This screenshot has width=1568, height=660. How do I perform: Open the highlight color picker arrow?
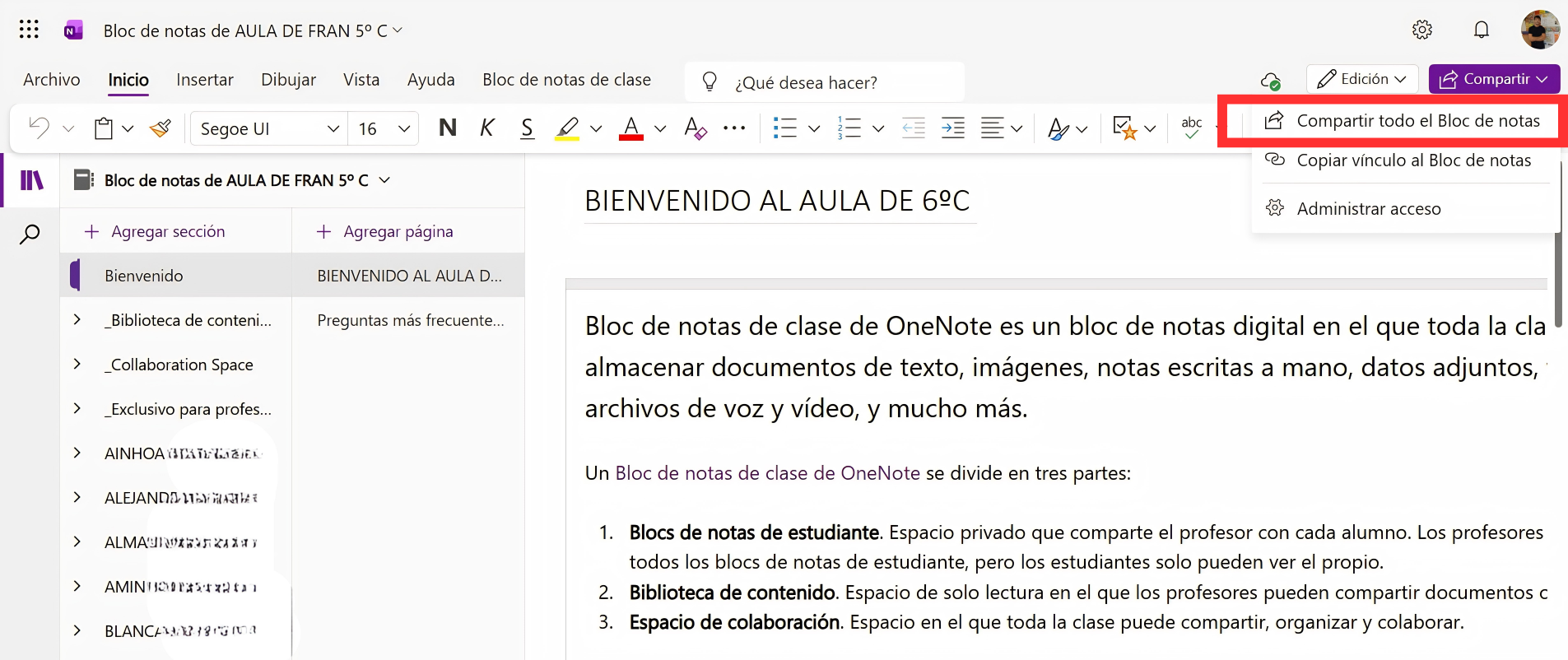coord(596,129)
